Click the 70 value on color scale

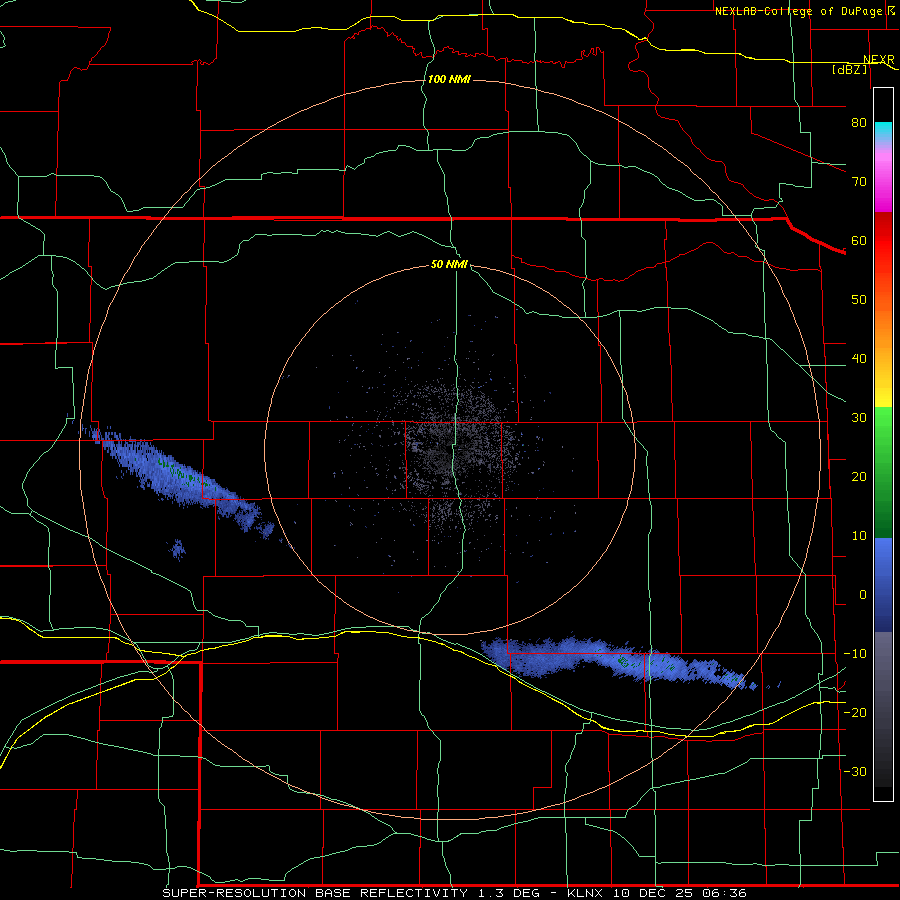[859, 182]
